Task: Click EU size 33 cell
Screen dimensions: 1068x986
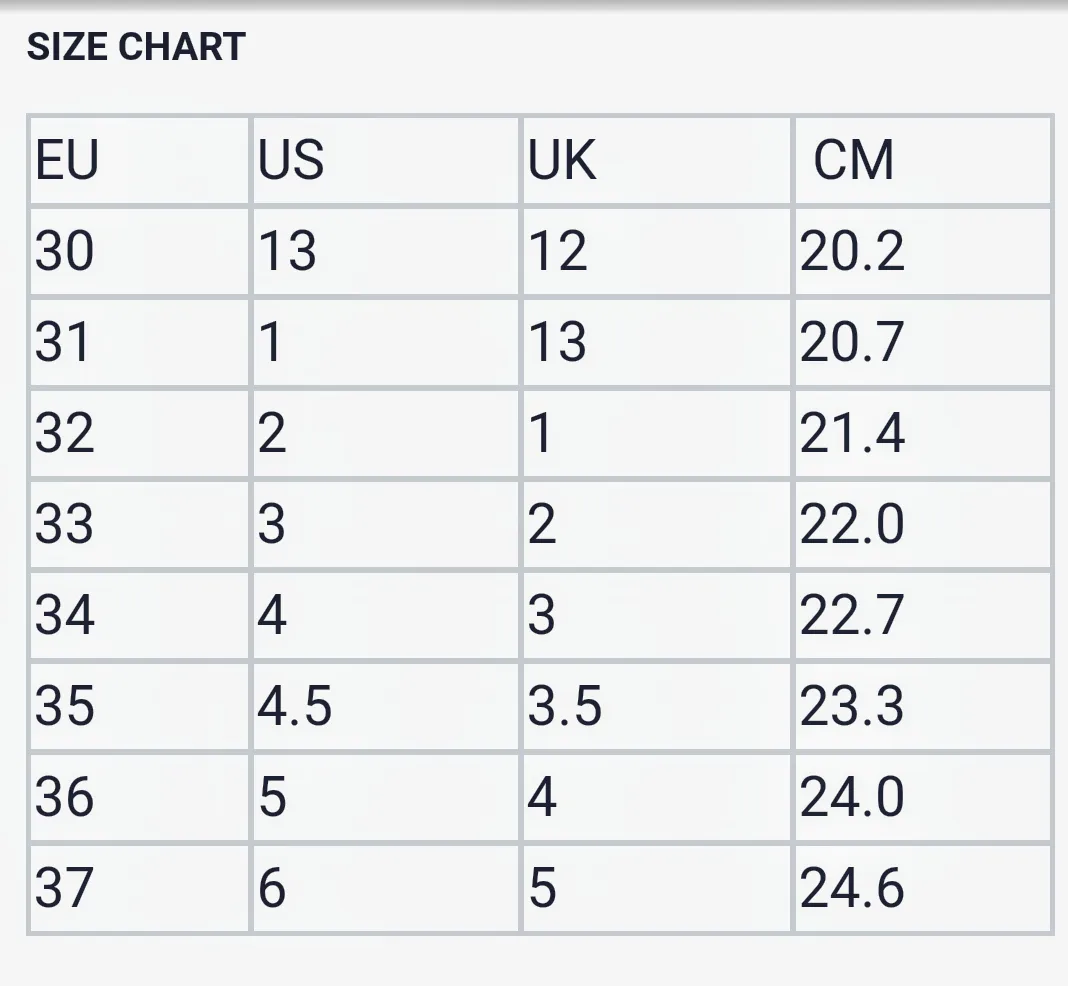Action: (139, 524)
